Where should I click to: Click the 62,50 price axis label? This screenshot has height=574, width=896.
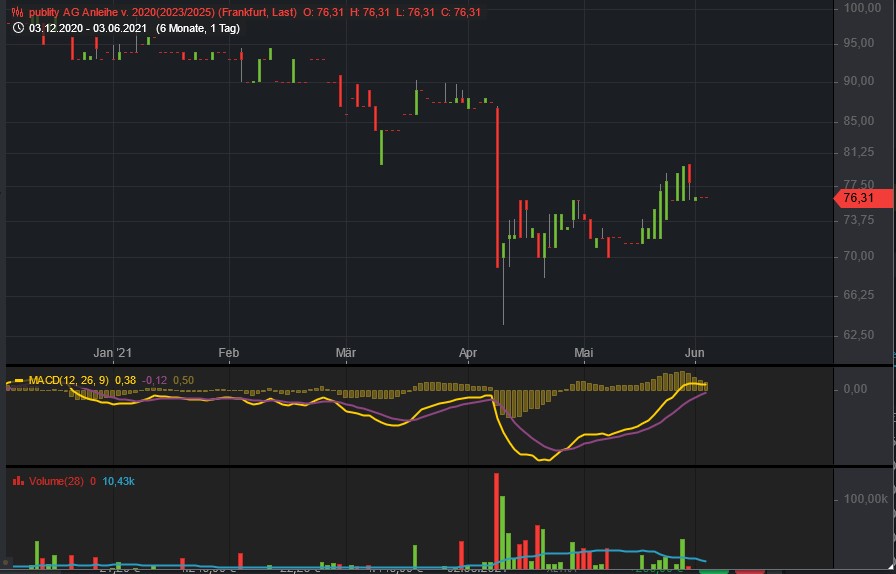pyautogui.click(x=858, y=334)
